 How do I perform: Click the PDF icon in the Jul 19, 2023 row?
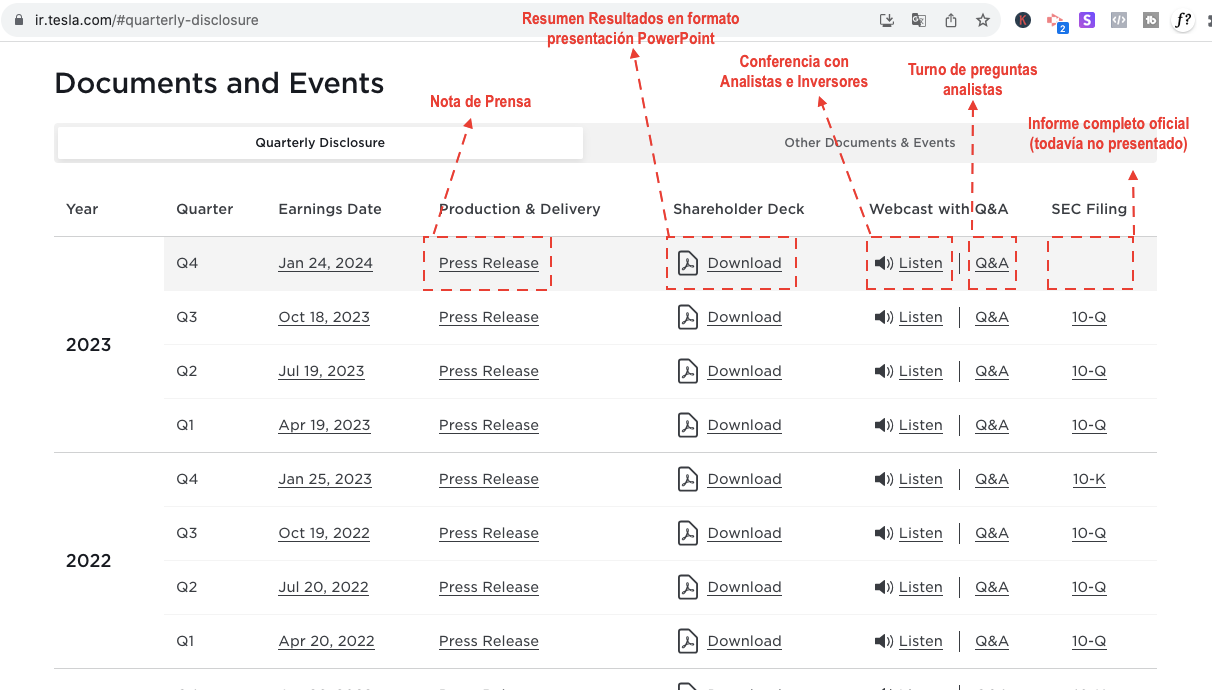[x=687, y=371]
